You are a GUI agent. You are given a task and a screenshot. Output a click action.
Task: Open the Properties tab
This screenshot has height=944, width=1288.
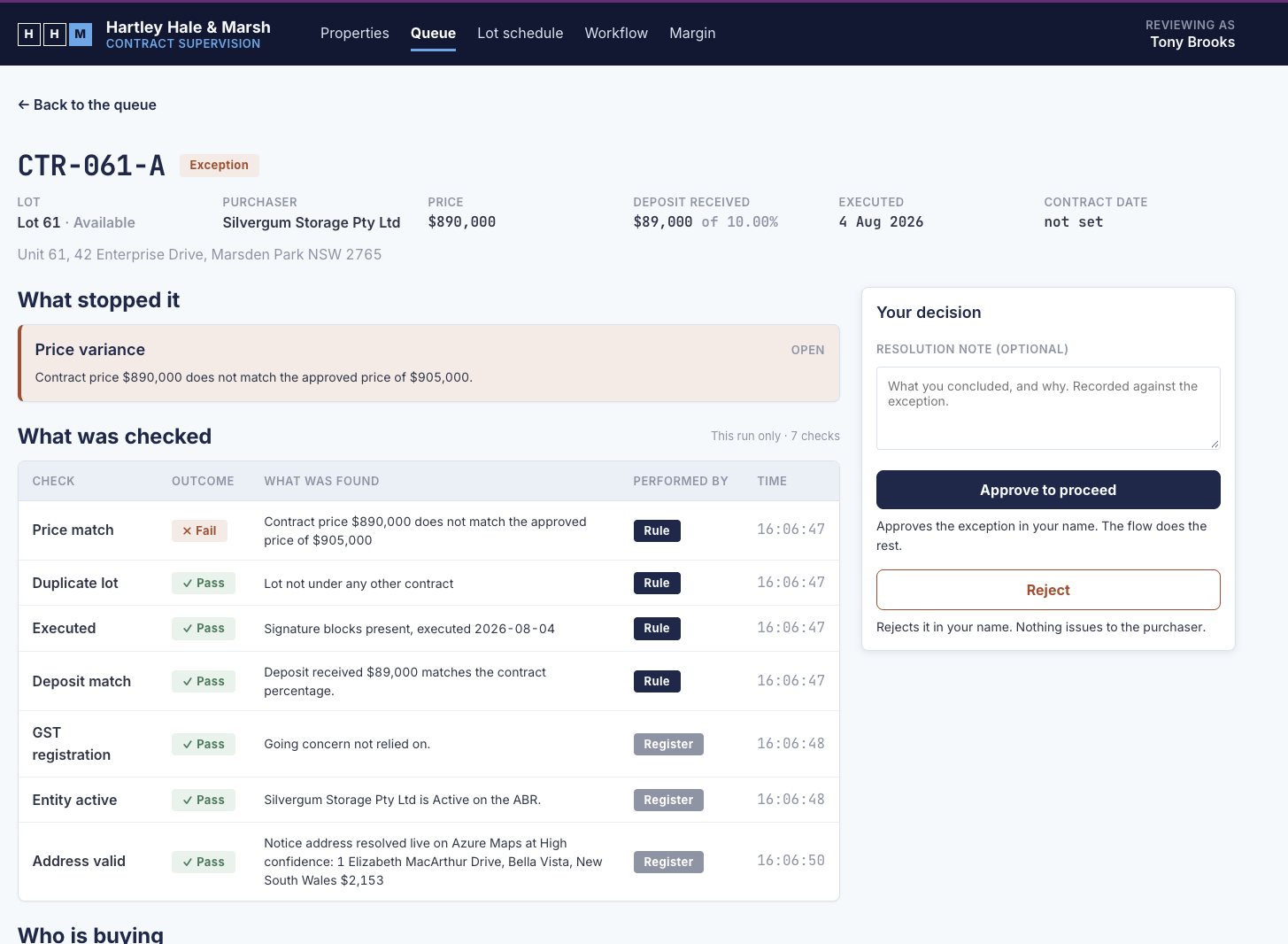tap(355, 33)
